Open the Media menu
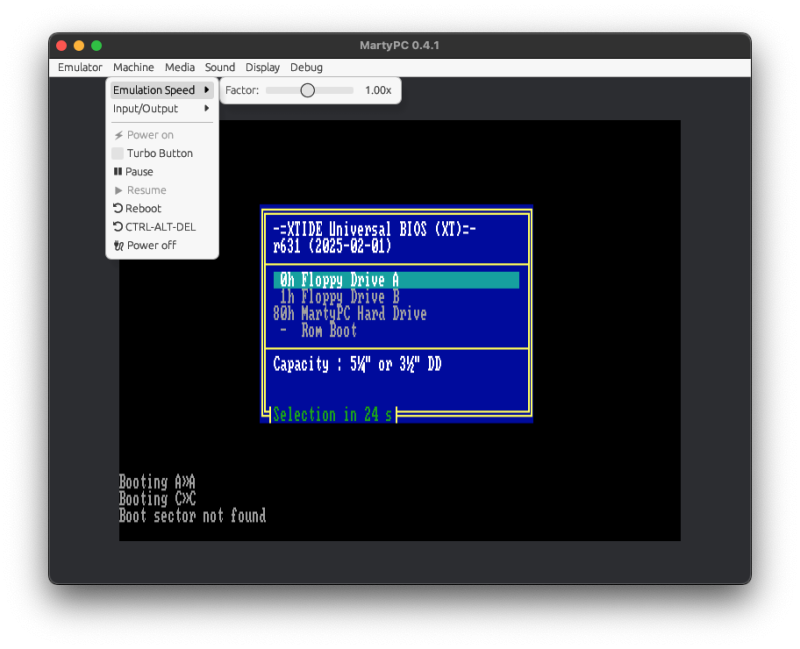The image size is (800, 649). point(180,67)
